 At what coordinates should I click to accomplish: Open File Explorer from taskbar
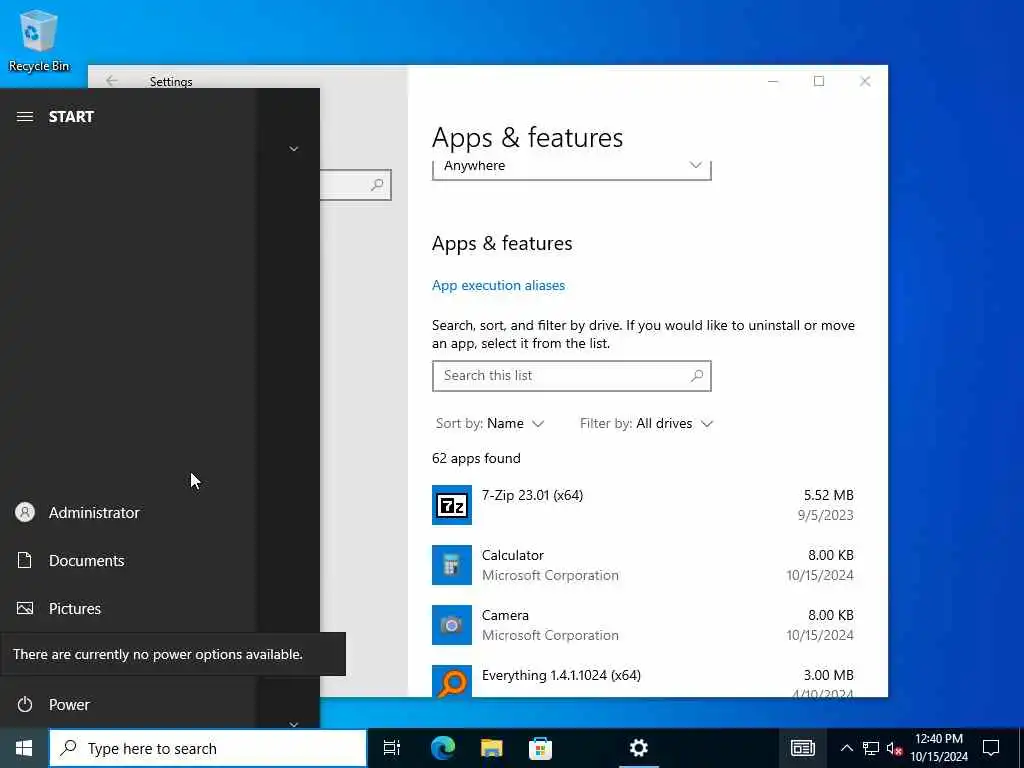click(x=492, y=748)
